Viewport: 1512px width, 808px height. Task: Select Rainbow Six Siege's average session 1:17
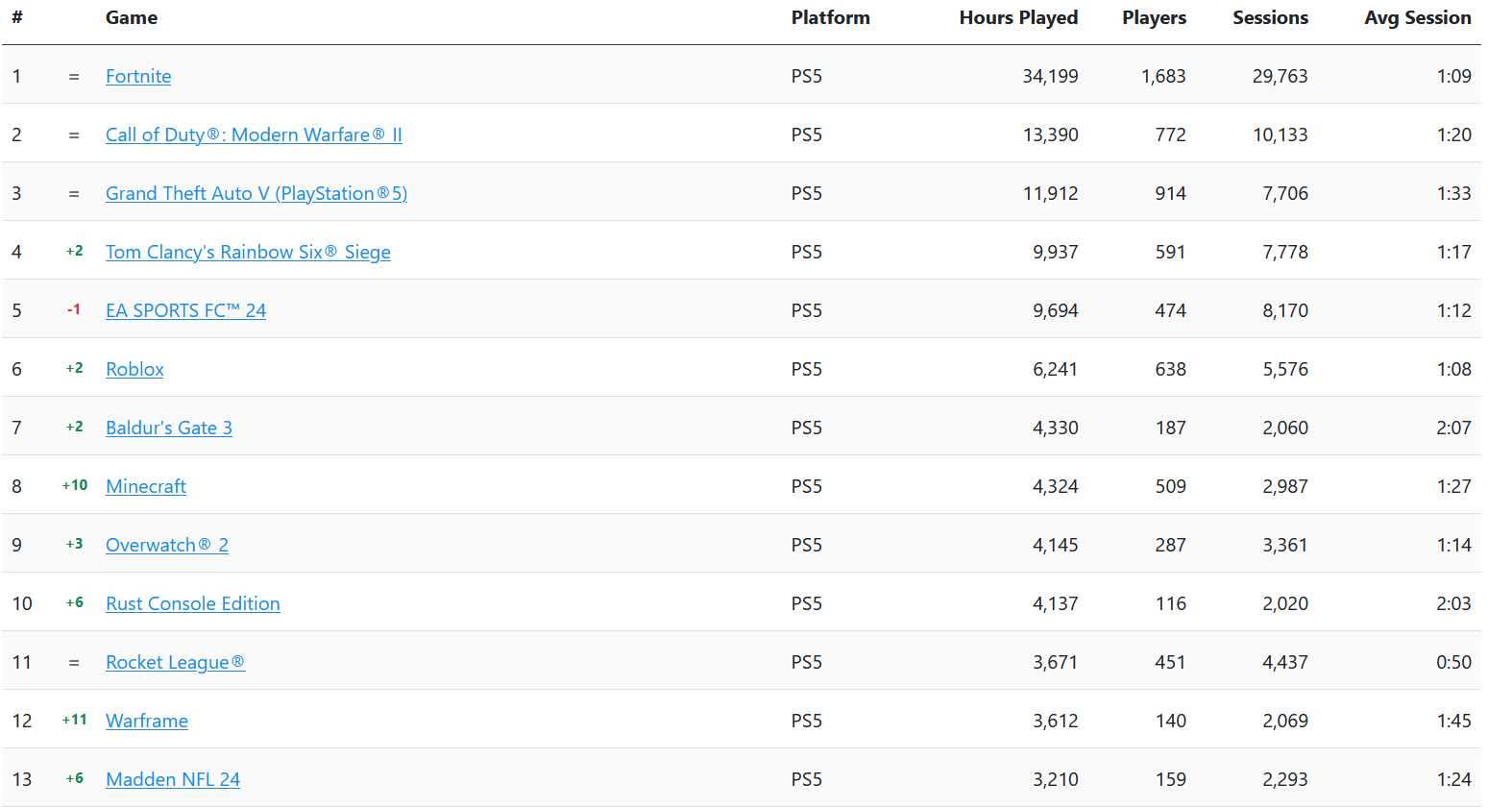pos(1453,252)
